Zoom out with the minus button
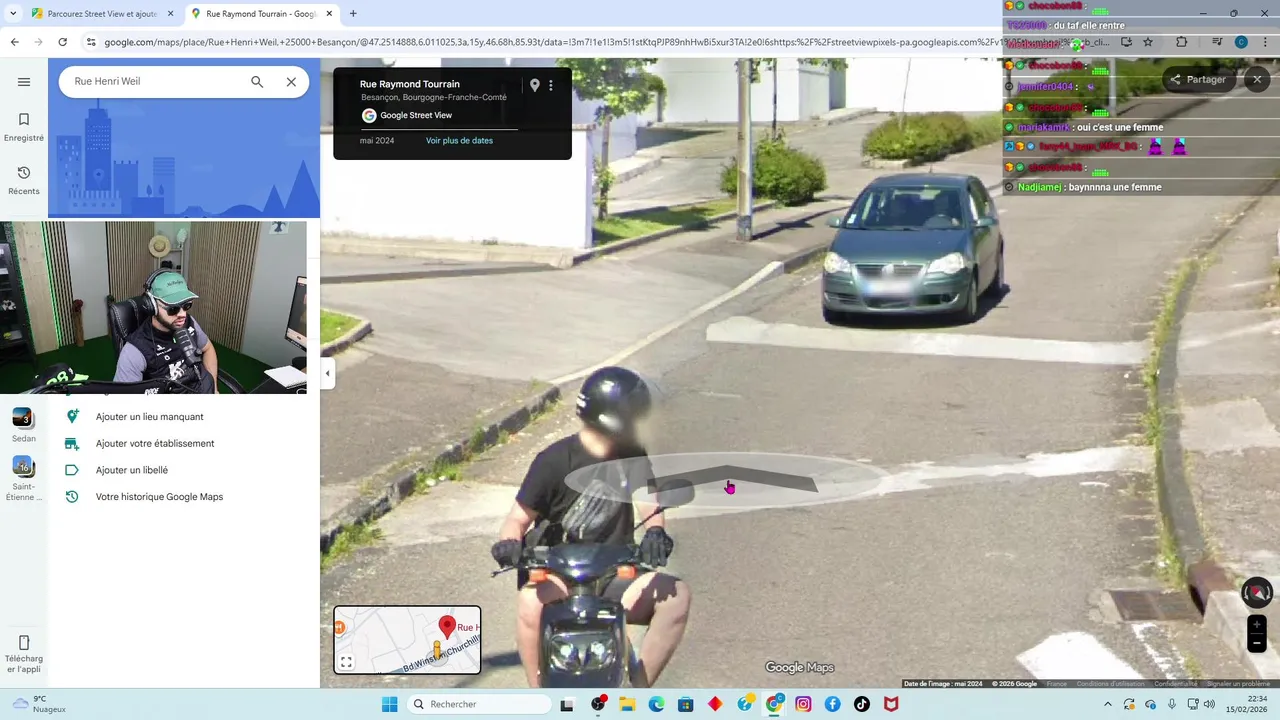 point(1257,644)
